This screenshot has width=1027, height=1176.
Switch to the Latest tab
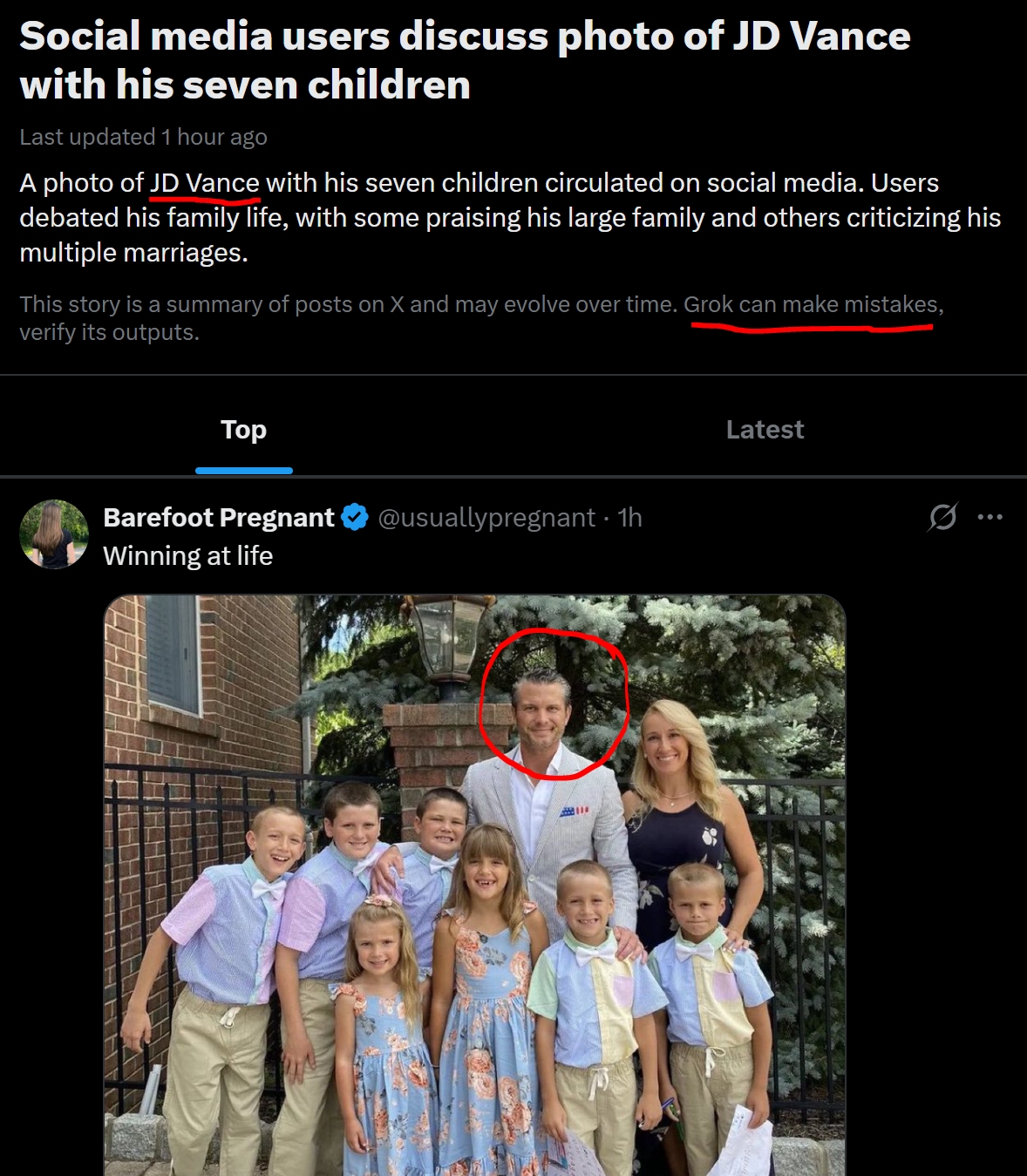click(x=765, y=430)
